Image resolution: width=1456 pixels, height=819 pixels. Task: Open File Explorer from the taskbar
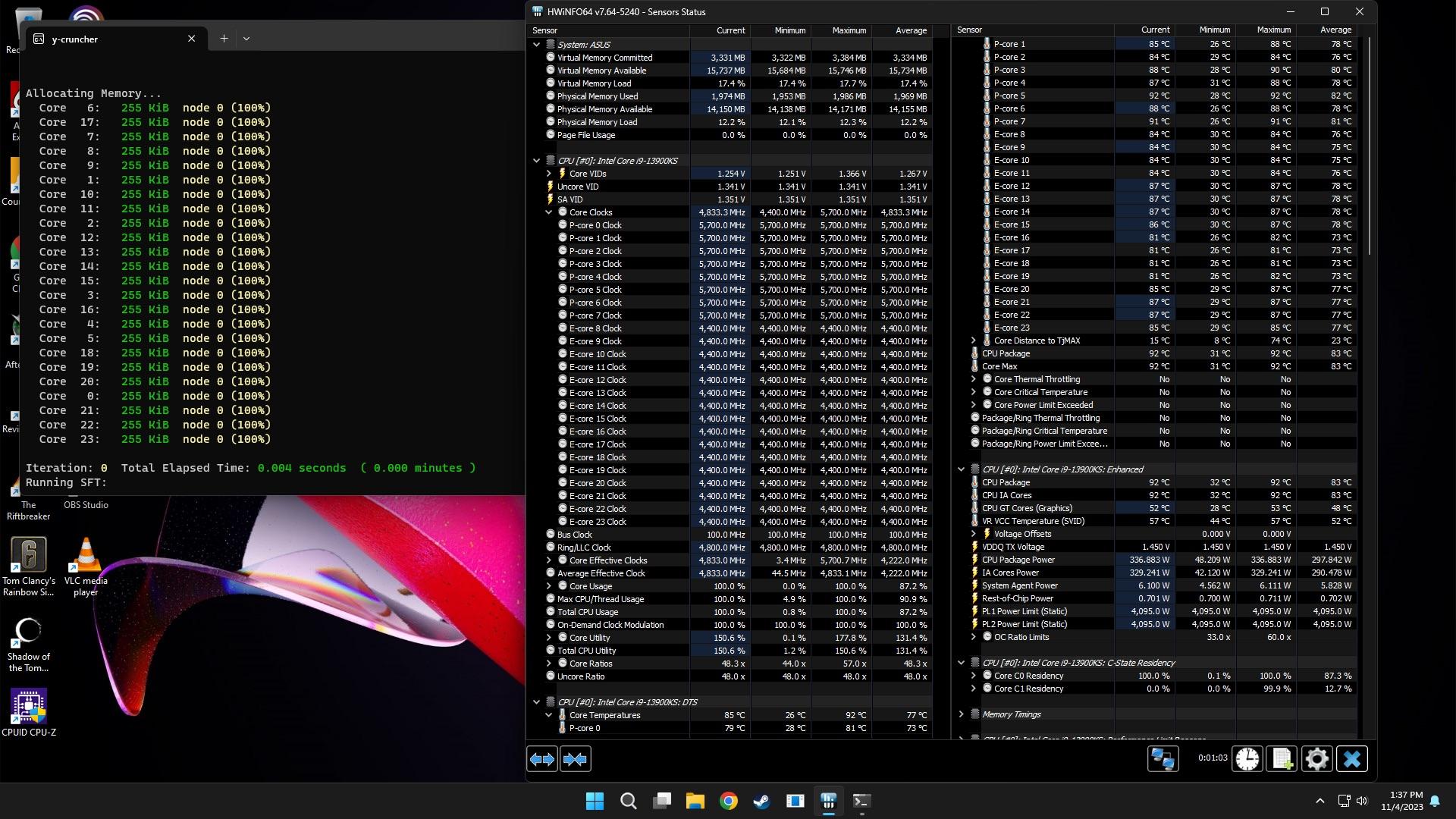(695, 801)
